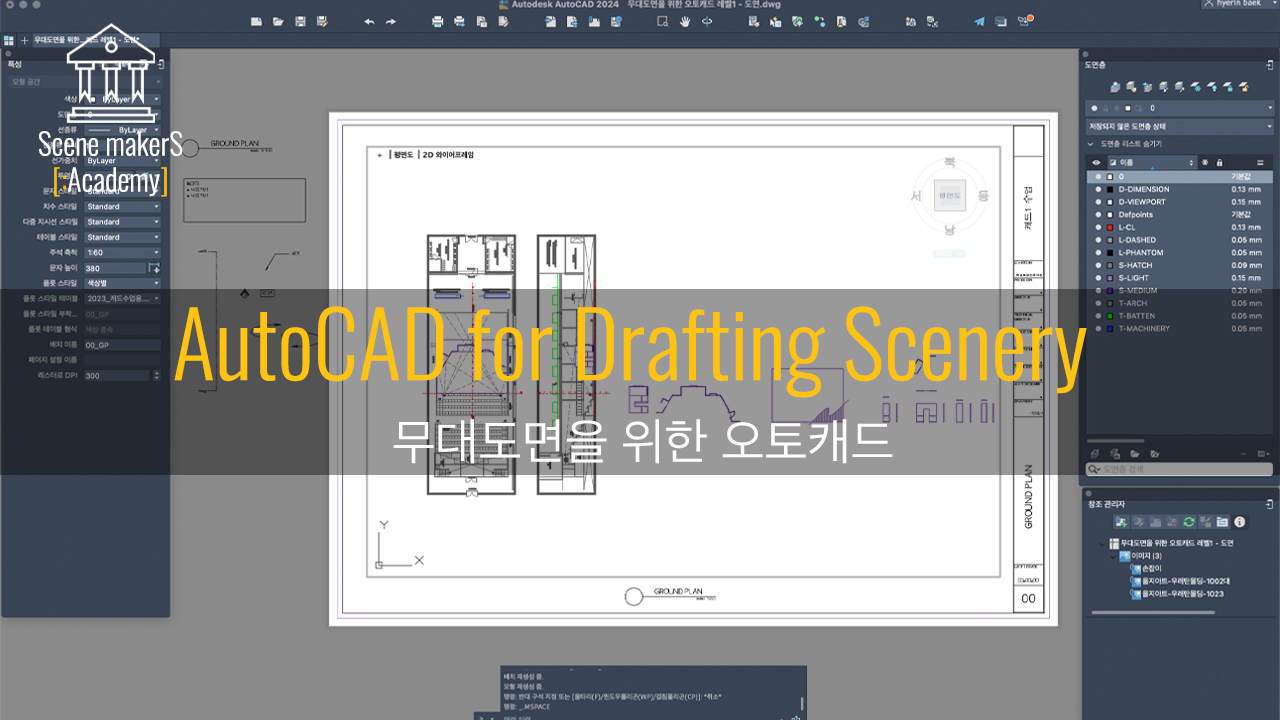The width and height of the screenshot is (1280, 720).
Task: Click 서 on the ViewCube compass
Action: coord(917,196)
